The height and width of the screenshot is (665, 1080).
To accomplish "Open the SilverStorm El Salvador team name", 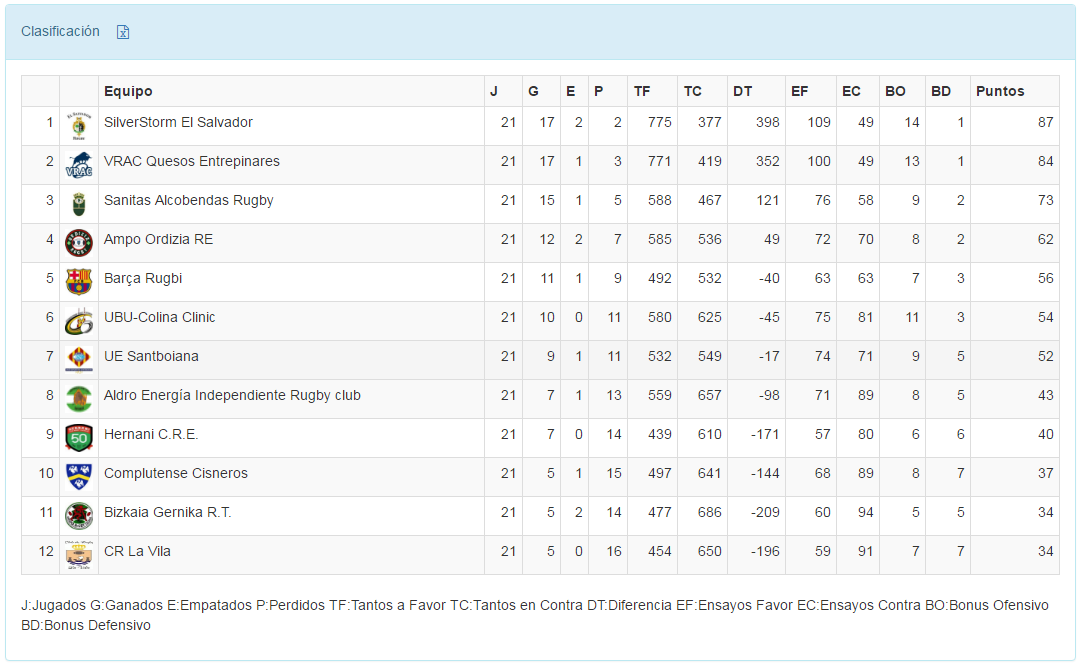I will [x=178, y=122].
